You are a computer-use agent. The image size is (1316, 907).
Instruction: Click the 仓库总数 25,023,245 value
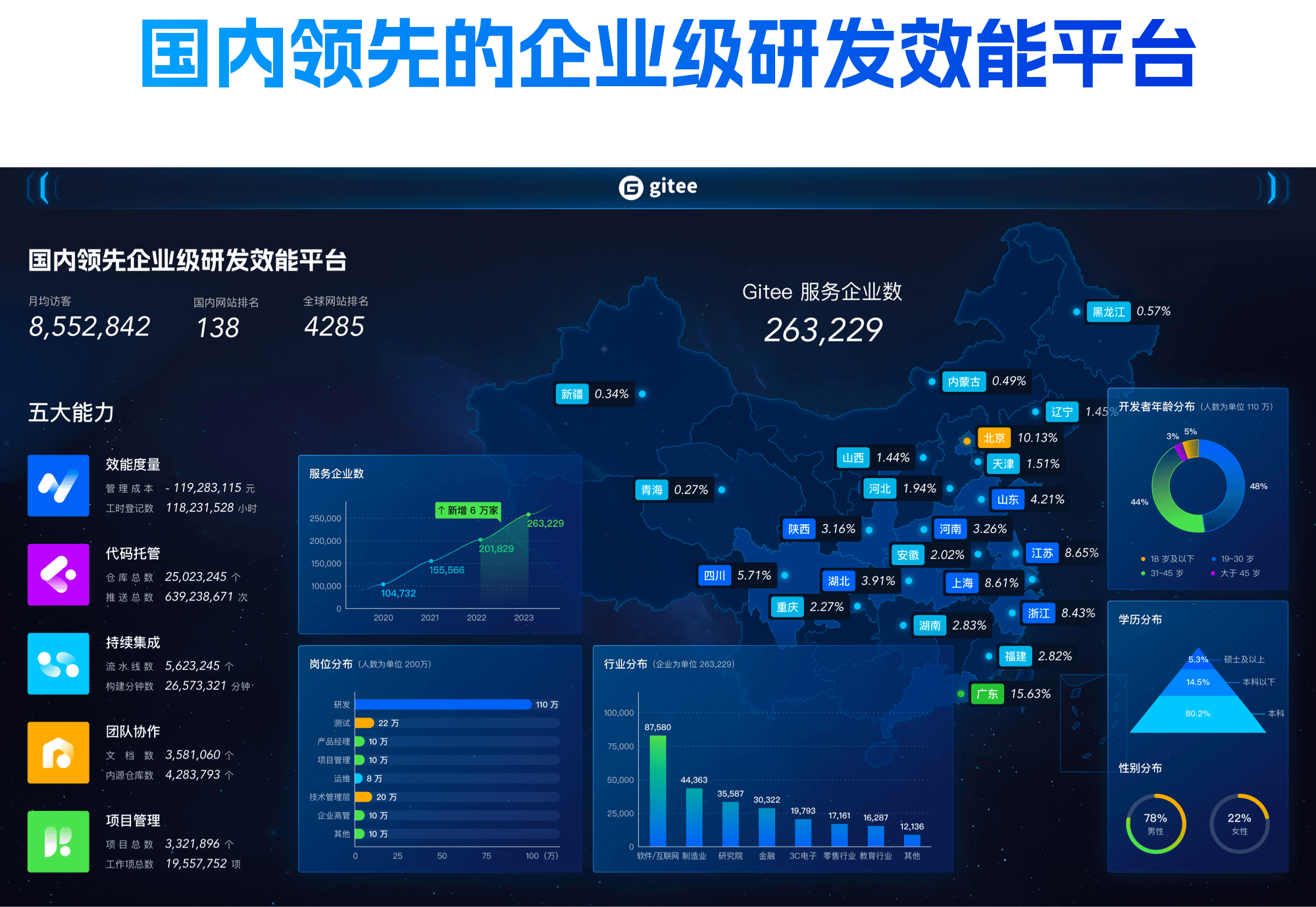click(195, 577)
